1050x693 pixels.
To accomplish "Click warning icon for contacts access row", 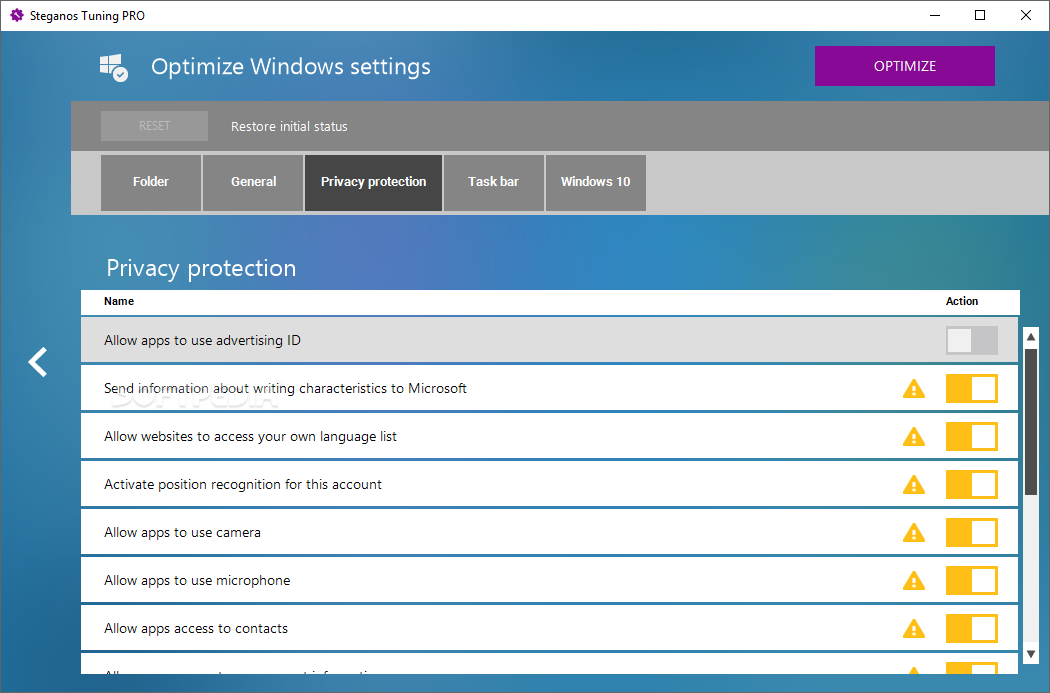I will pos(913,629).
